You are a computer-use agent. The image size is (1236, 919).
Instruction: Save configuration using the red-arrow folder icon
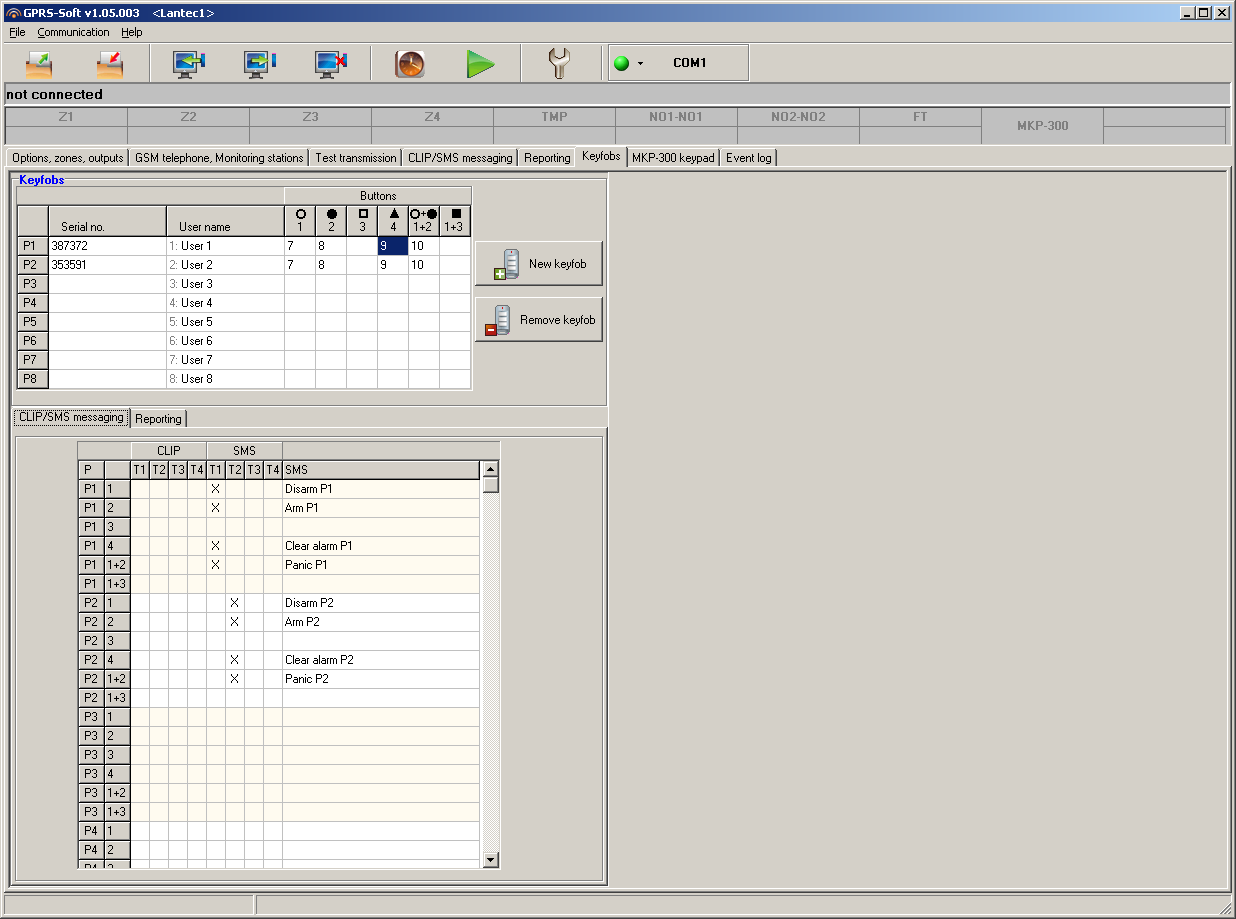pyautogui.click(x=109, y=63)
